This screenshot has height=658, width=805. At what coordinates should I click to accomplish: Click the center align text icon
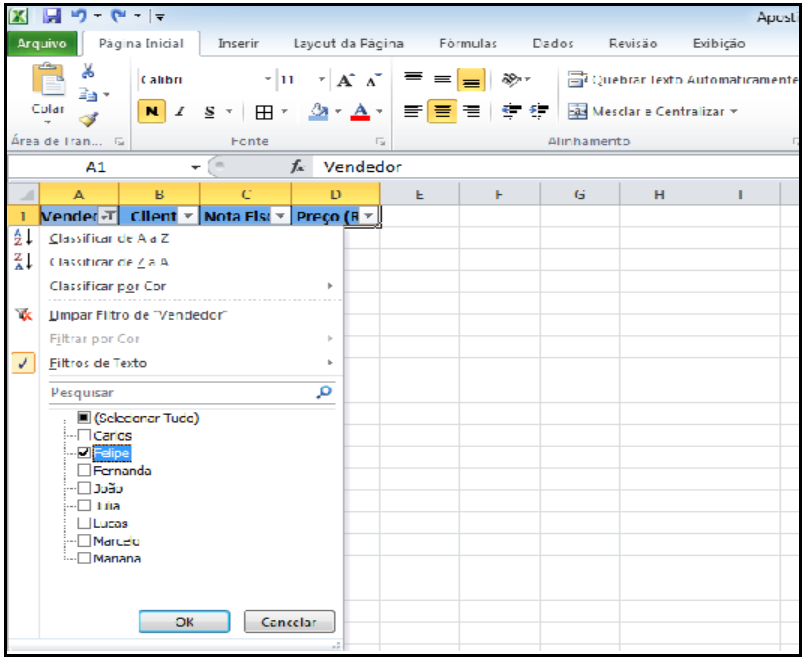click(x=441, y=112)
